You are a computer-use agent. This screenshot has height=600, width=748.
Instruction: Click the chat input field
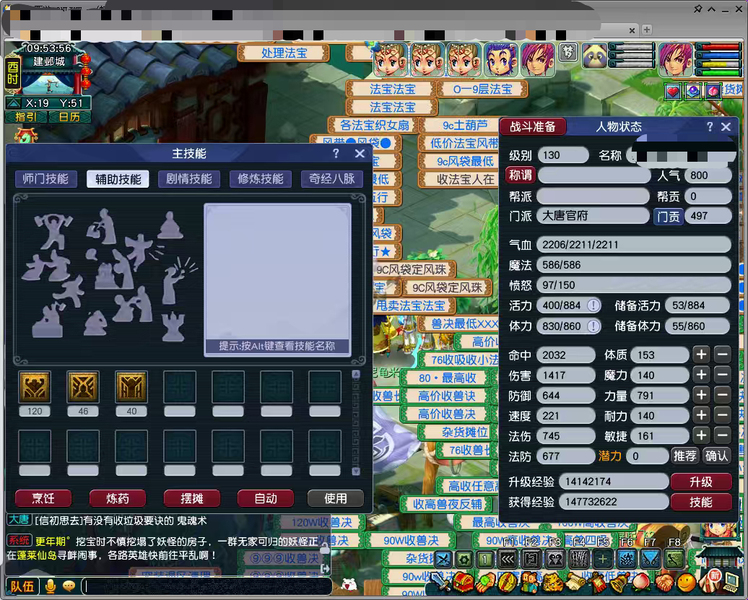pyautogui.click(x=207, y=586)
